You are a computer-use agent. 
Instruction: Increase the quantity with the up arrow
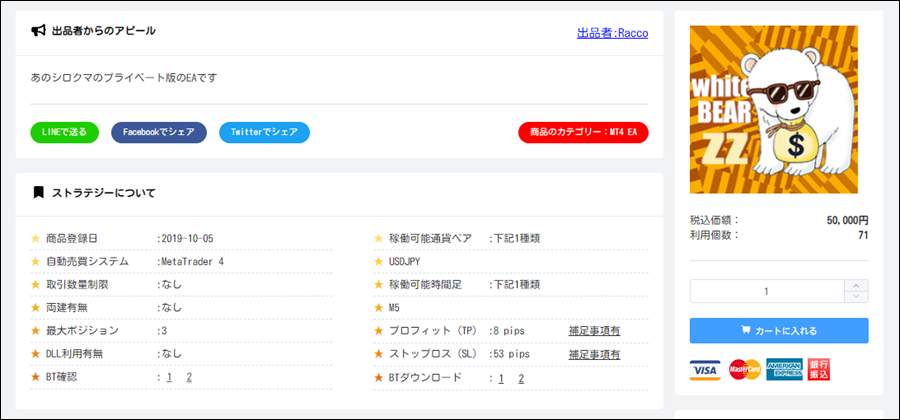[856, 285]
